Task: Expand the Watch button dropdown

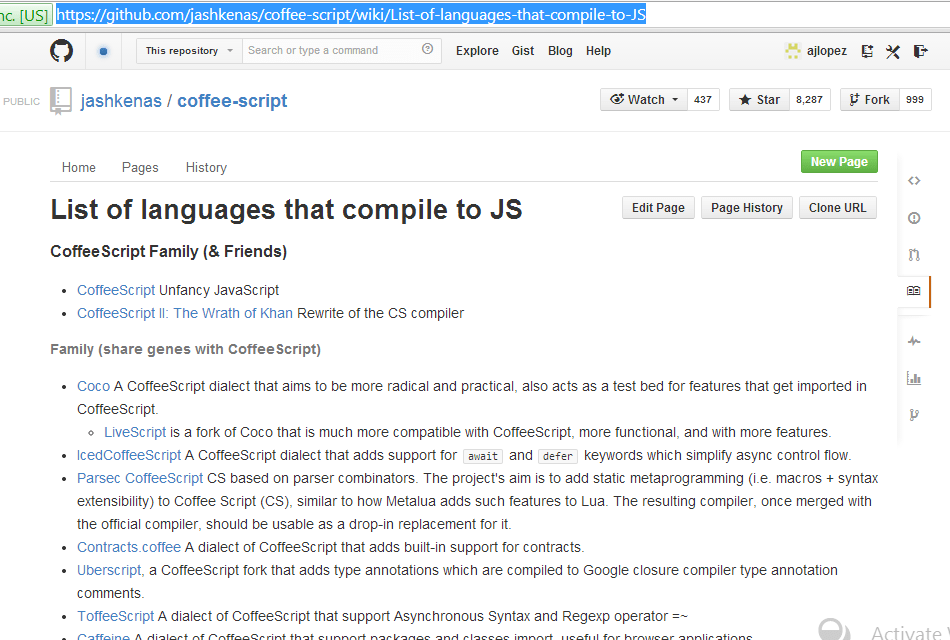Action: click(x=675, y=99)
